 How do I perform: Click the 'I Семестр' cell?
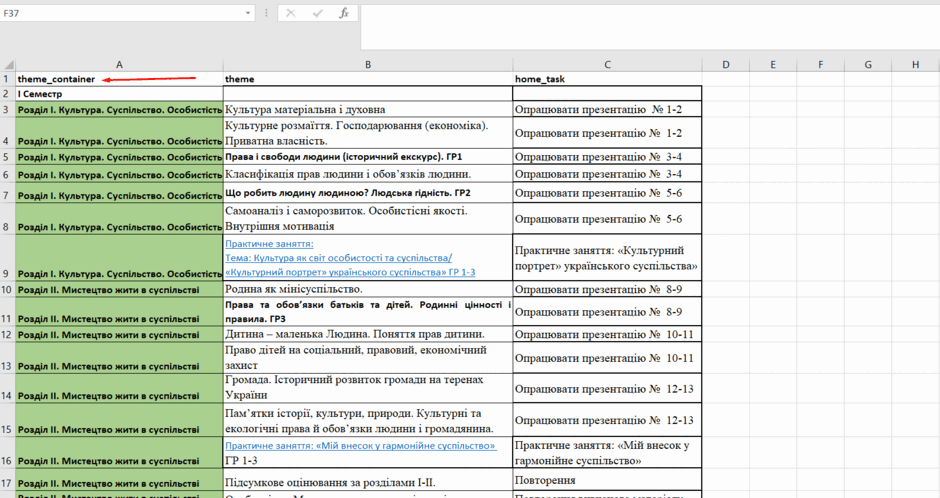[119, 93]
